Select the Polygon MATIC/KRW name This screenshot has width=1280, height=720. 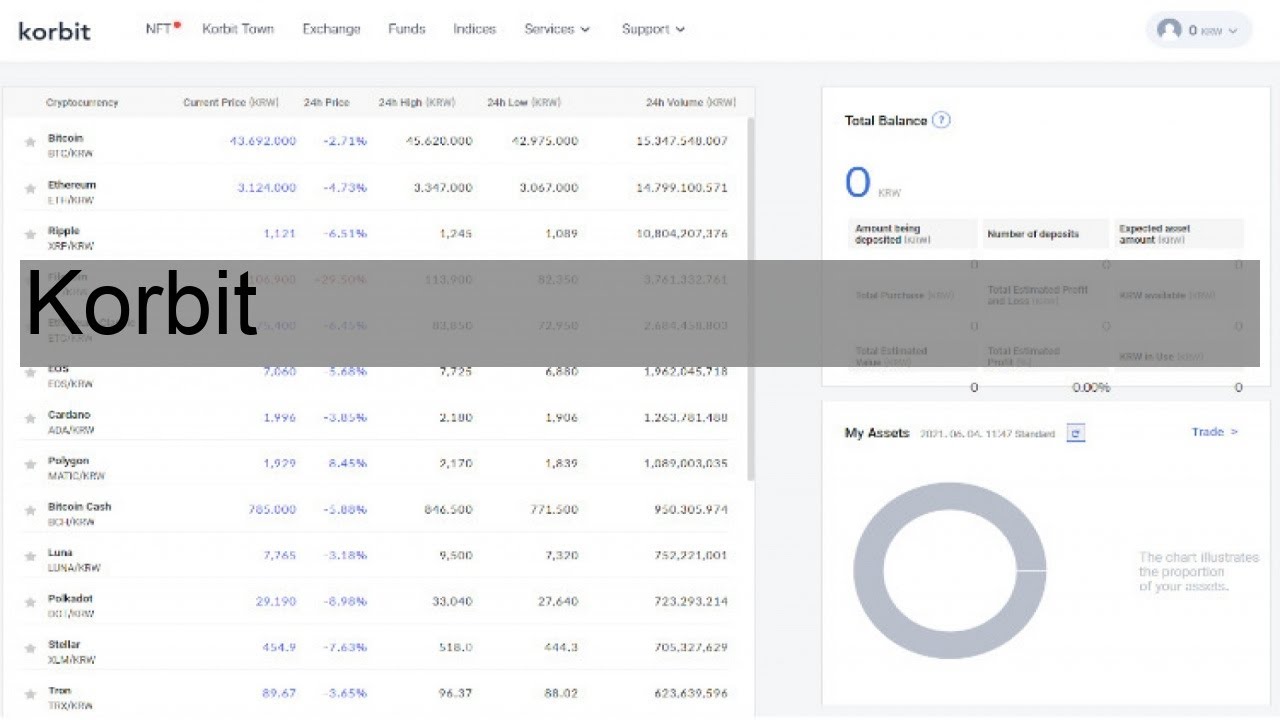click(76, 468)
